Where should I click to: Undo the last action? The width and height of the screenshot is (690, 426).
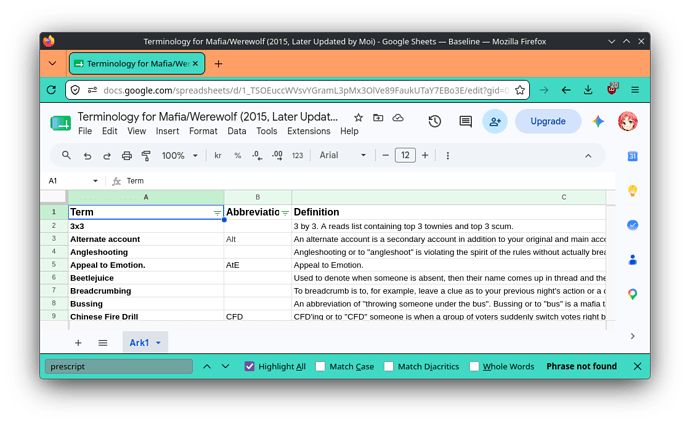87,155
